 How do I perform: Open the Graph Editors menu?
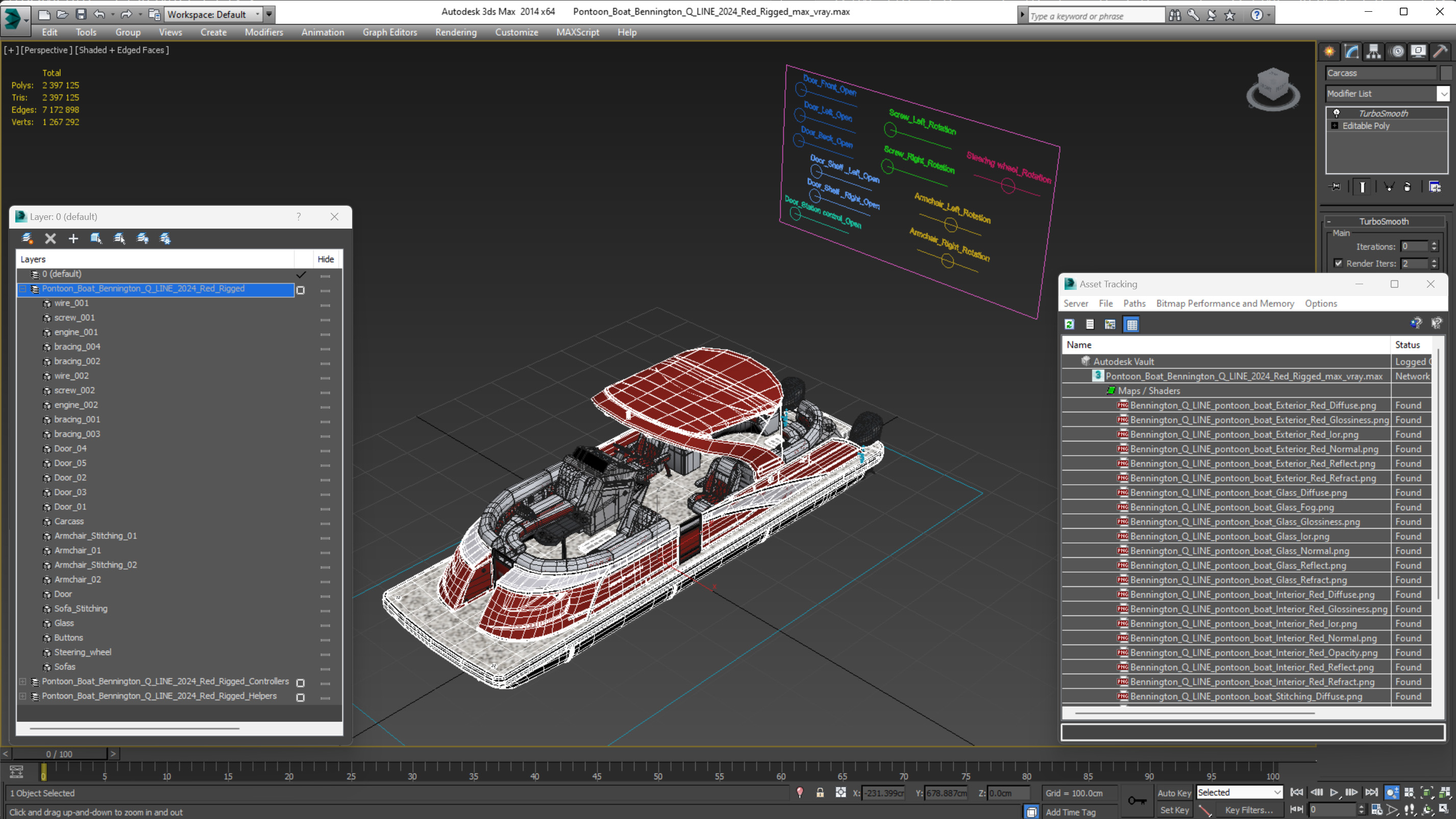click(389, 32)
